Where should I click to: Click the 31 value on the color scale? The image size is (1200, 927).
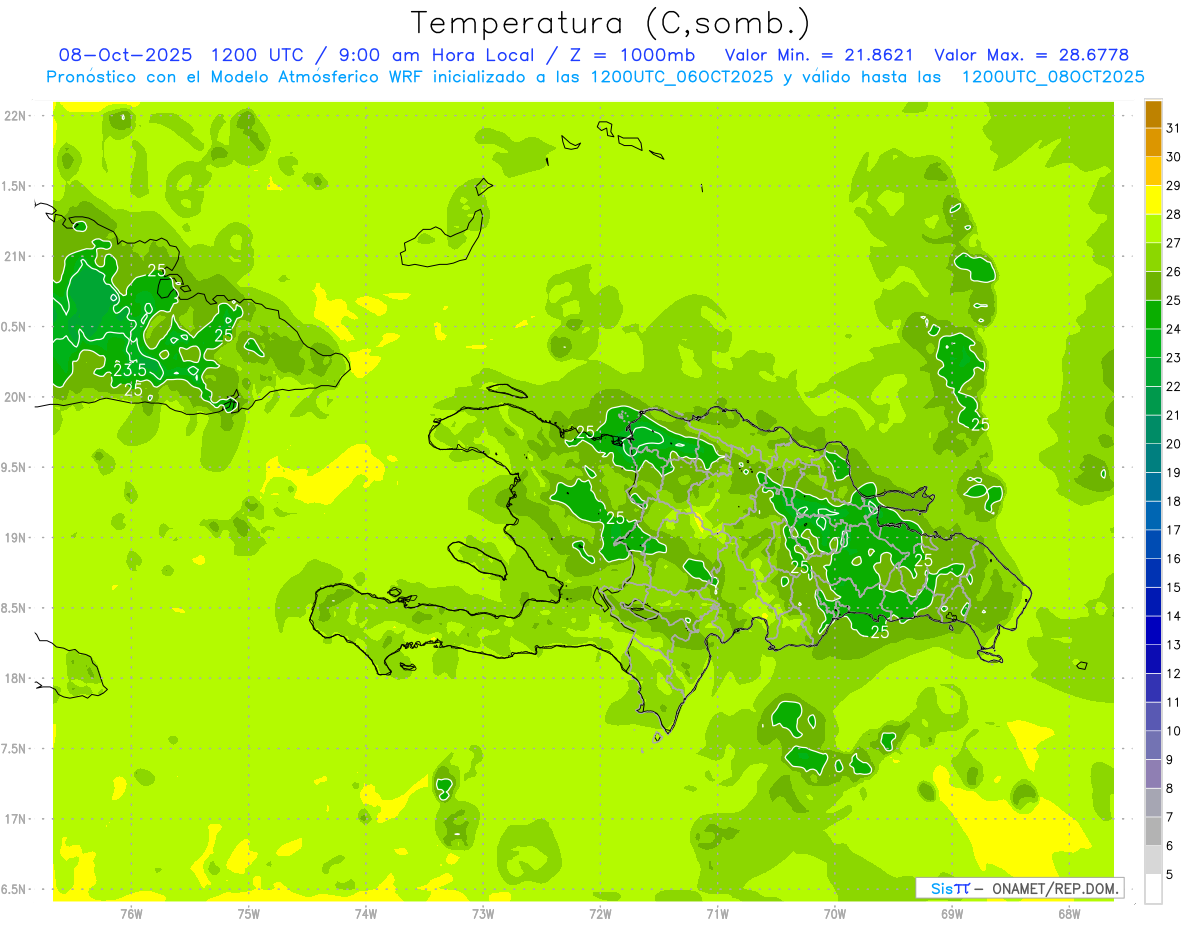[x=1174, y=128]
